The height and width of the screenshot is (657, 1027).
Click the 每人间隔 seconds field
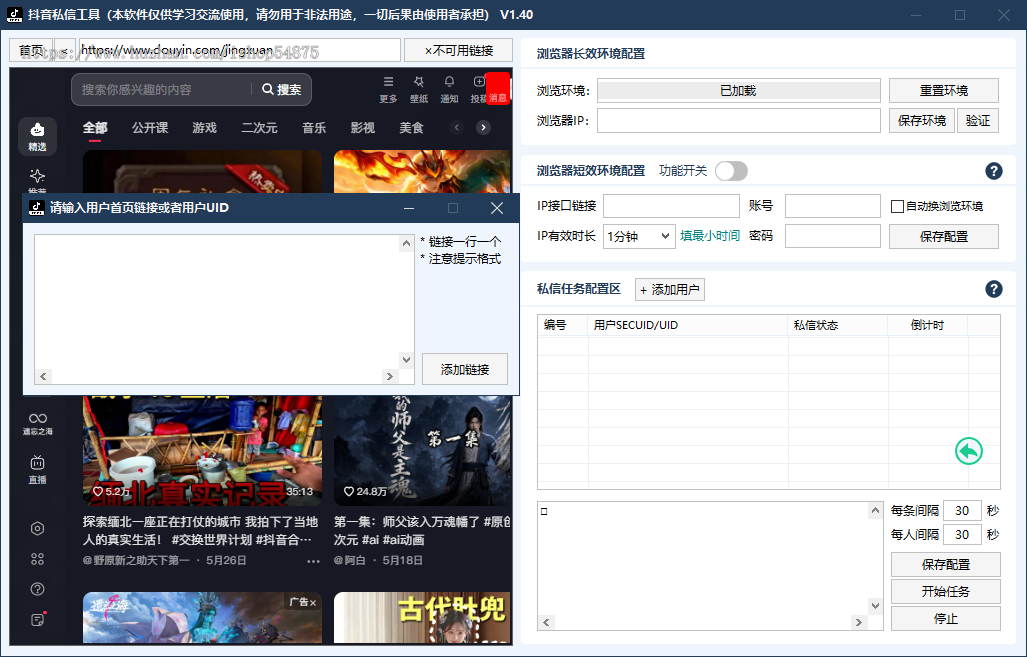tap(962, 535)
